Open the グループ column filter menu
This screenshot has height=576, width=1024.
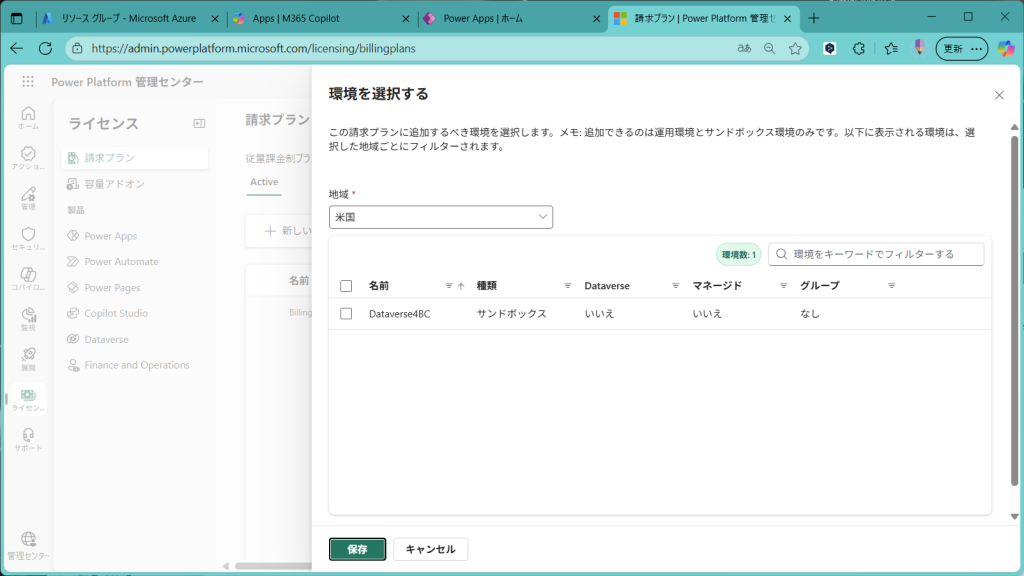point(891,286)
